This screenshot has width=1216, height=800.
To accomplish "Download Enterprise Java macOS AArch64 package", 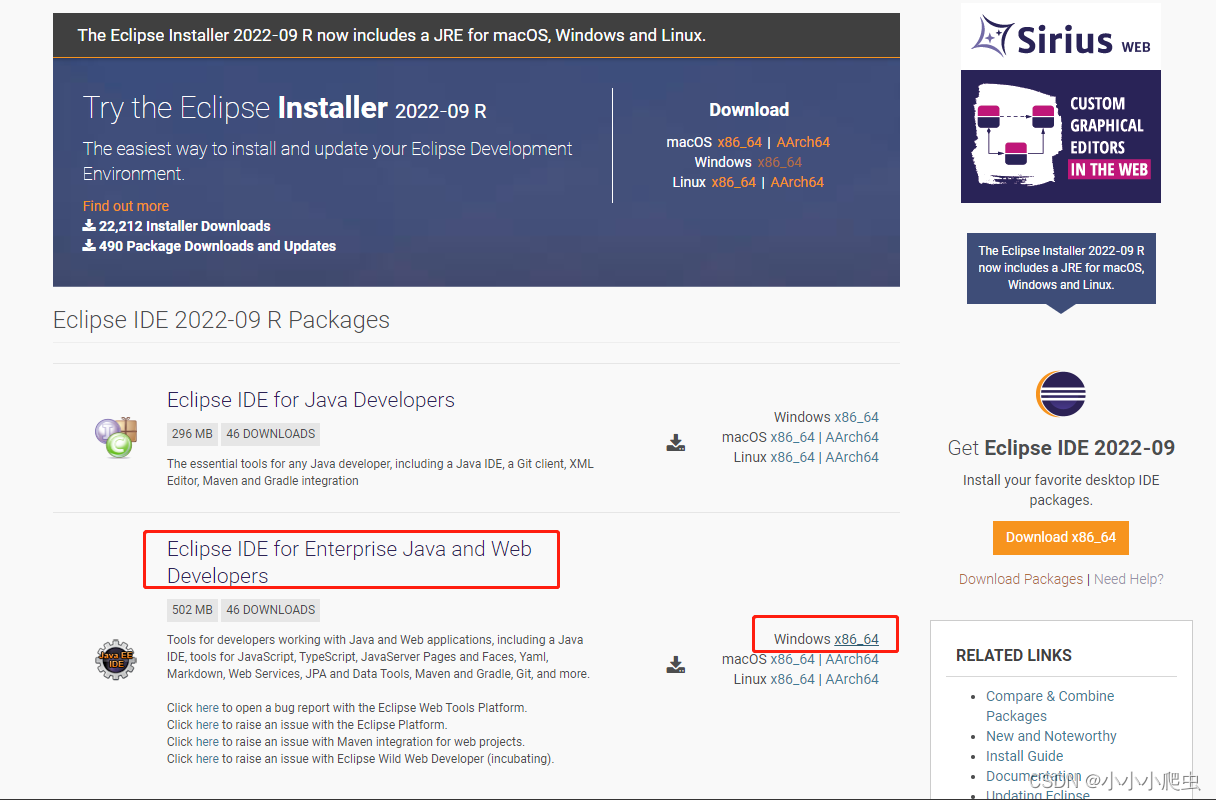I will click(852, 659).
